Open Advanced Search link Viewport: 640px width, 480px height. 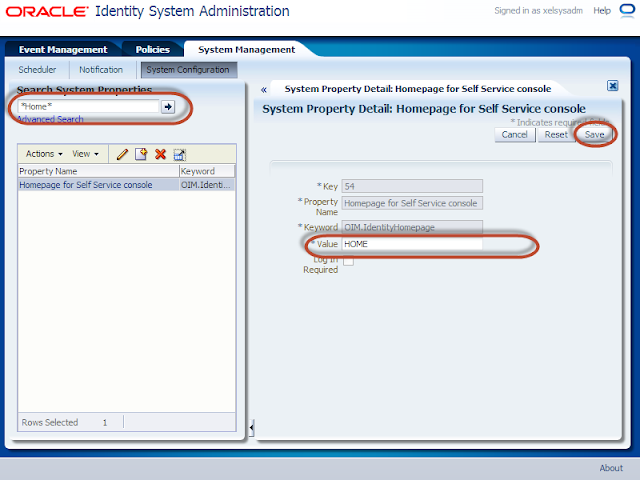point(50,119)
